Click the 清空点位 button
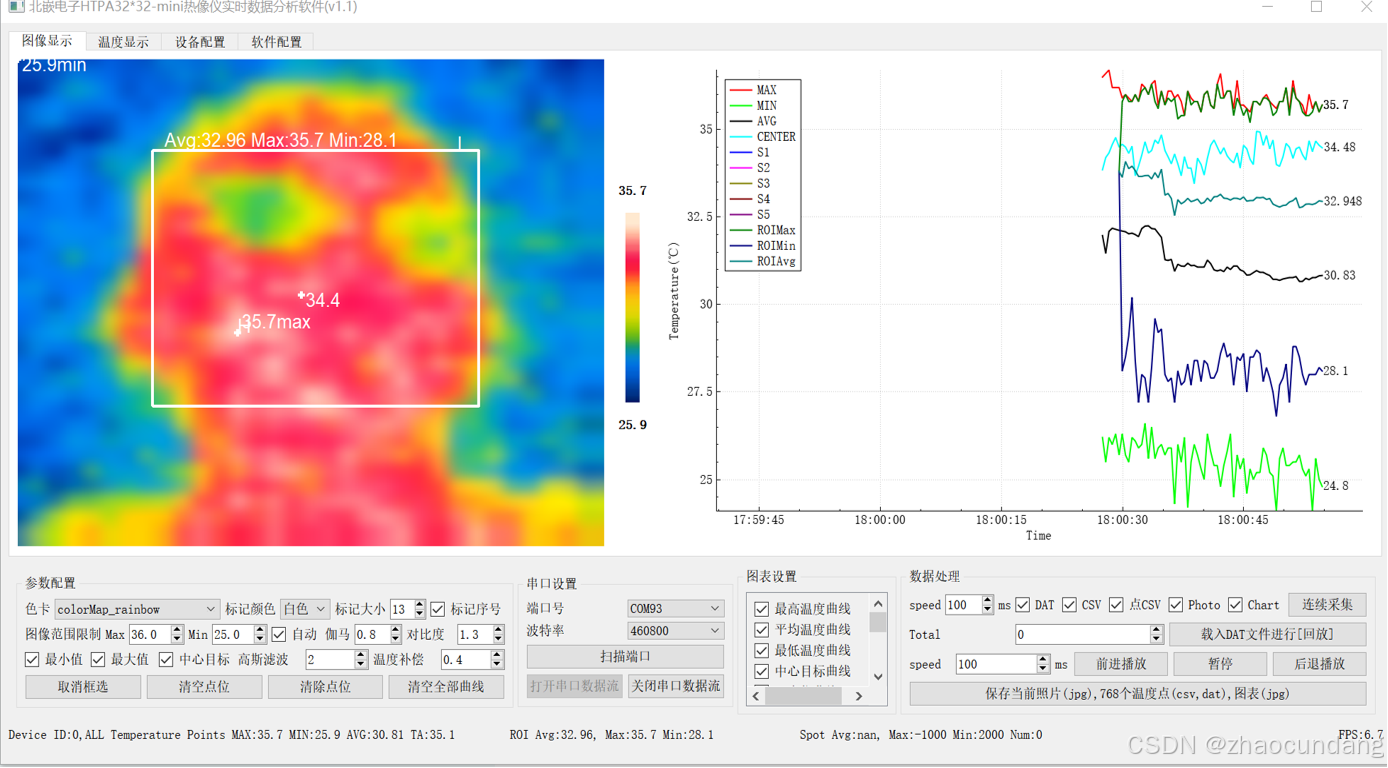This screenshot has height=768, width=1388. coord(204,687)
